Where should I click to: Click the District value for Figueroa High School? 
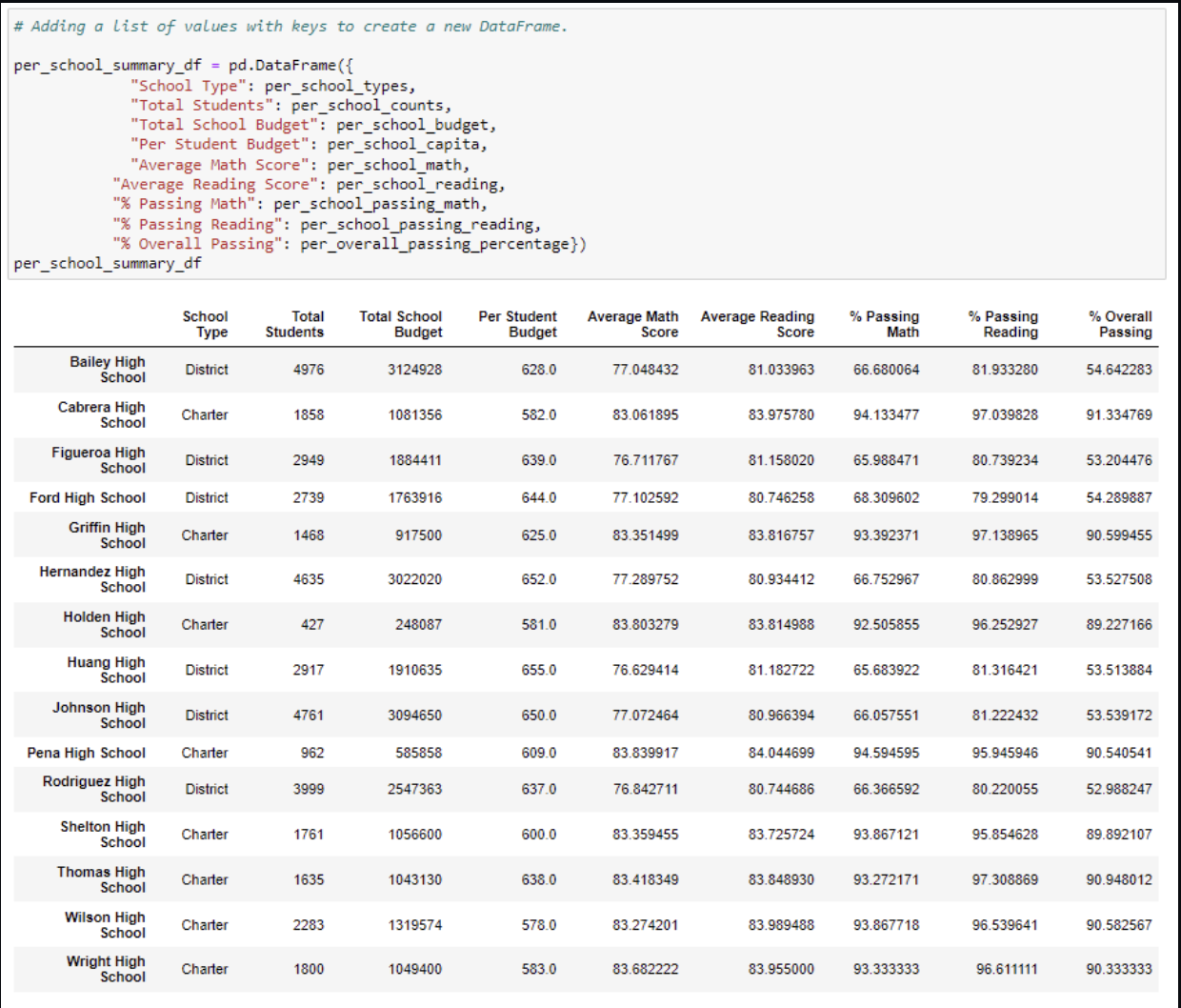pyautogui.click(x=205, y=460)
